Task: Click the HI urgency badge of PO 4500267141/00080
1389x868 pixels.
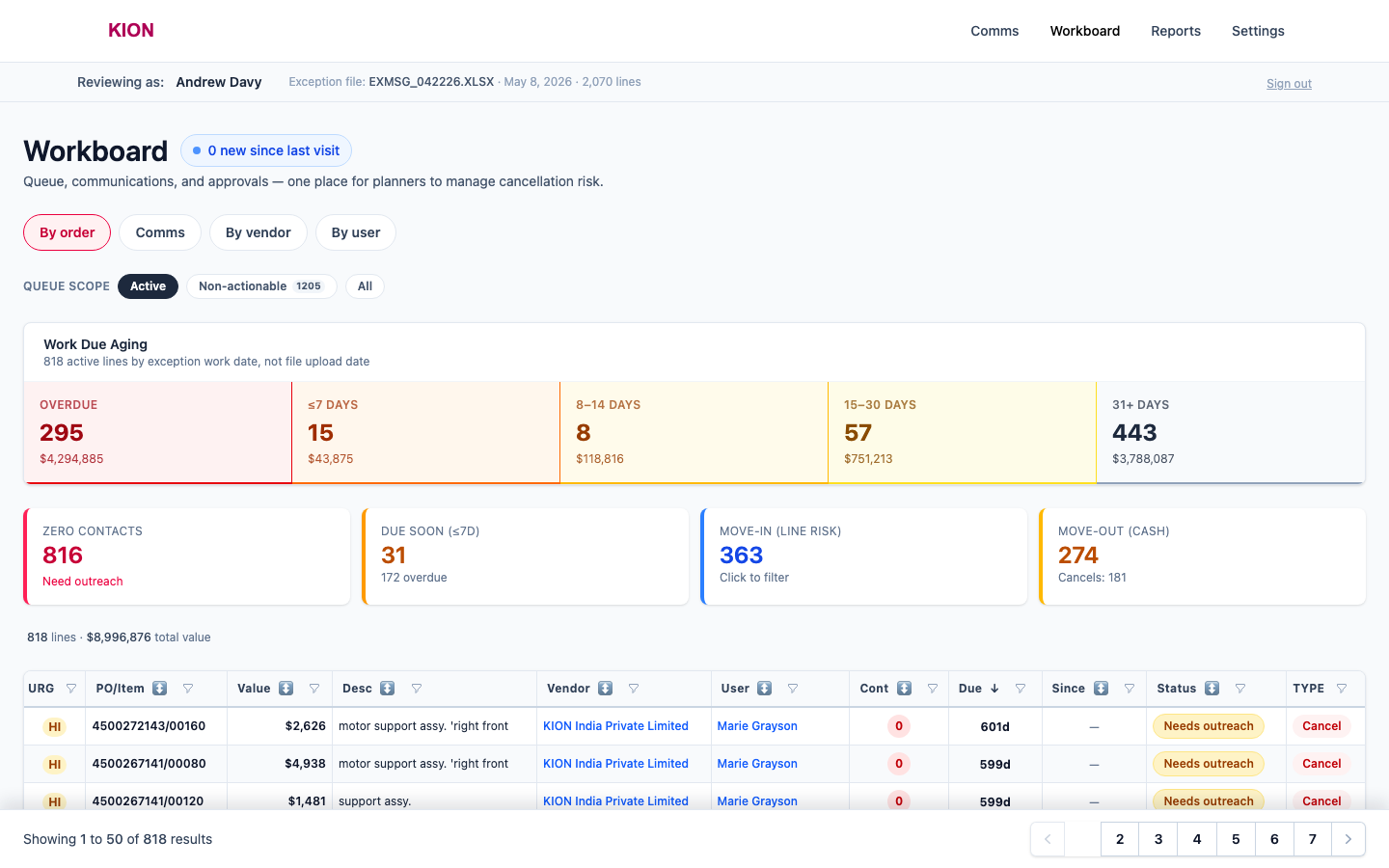Action: (x=55, y=765)
